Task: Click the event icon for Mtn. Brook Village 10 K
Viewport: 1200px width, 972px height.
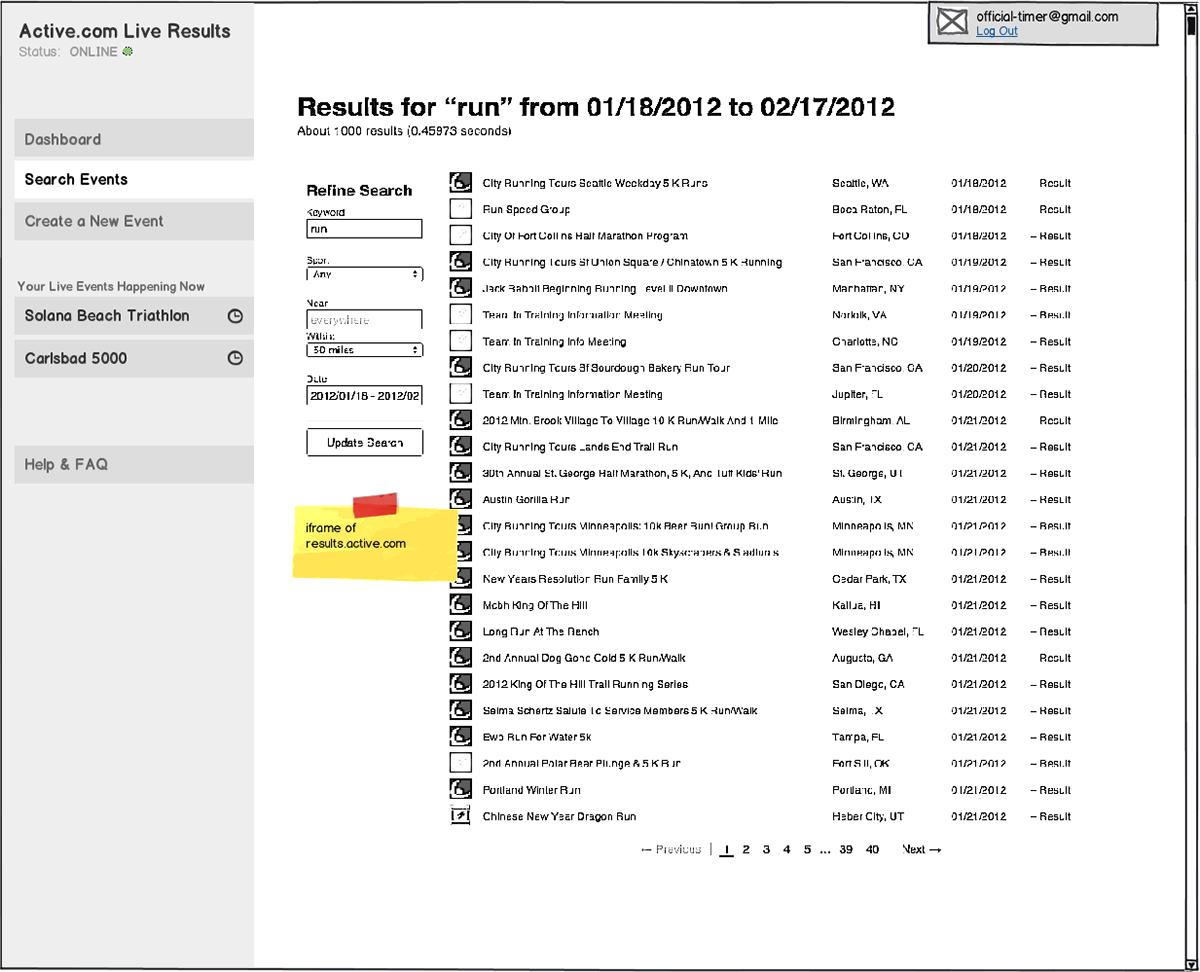Action: (x=460, y=420)
